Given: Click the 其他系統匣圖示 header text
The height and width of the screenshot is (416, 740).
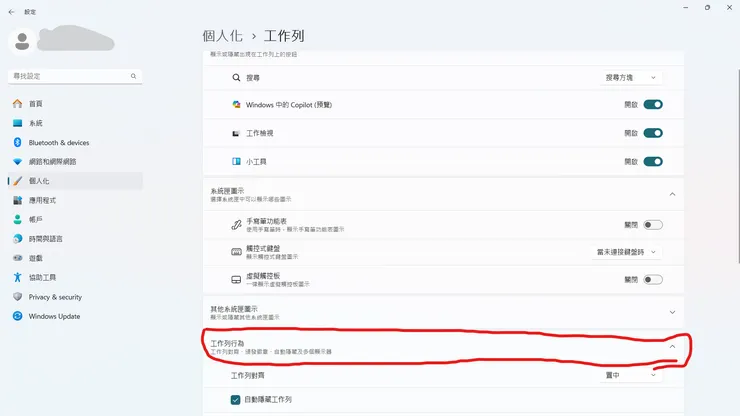Looking at the screenshot, I should point(234,309).
